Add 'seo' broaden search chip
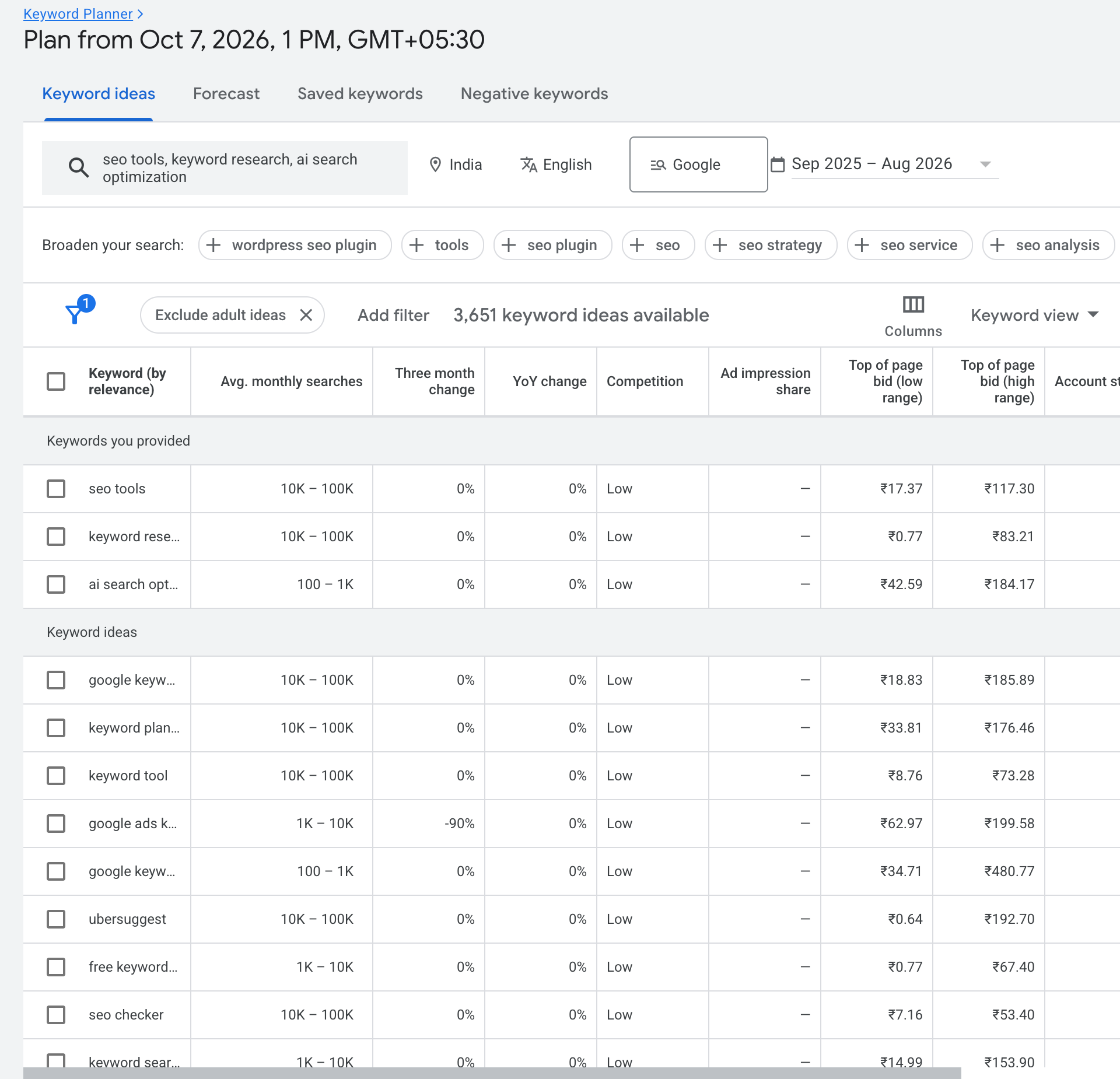The image size is (1120, 1079). pyautogui.click(x=658, y=245)
